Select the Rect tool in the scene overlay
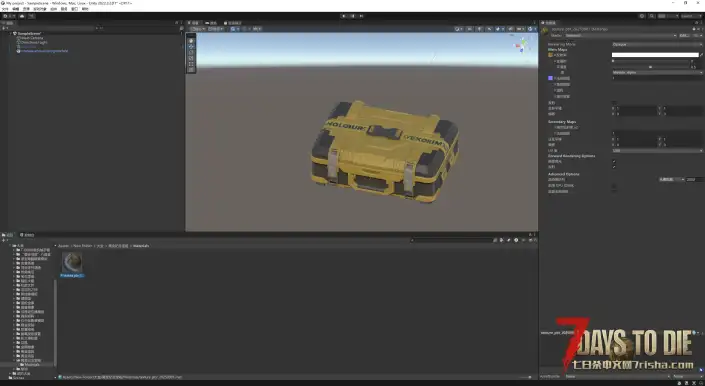The image size is (705, 386). (x=191, y=64)
